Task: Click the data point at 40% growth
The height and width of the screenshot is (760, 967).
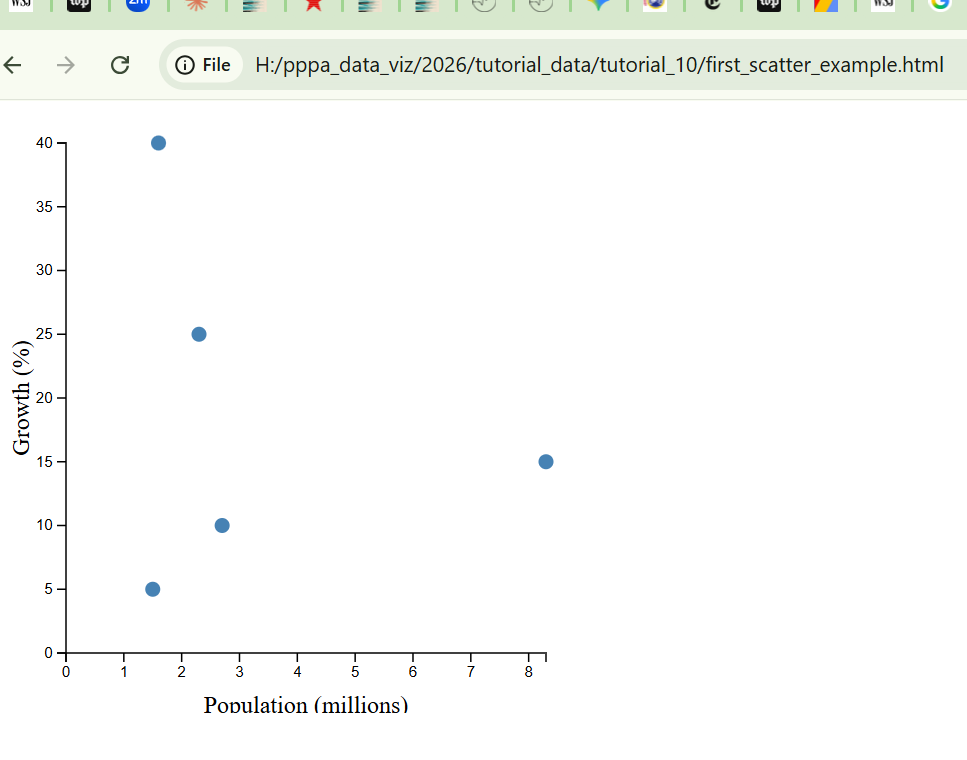Action: (158, 143)
